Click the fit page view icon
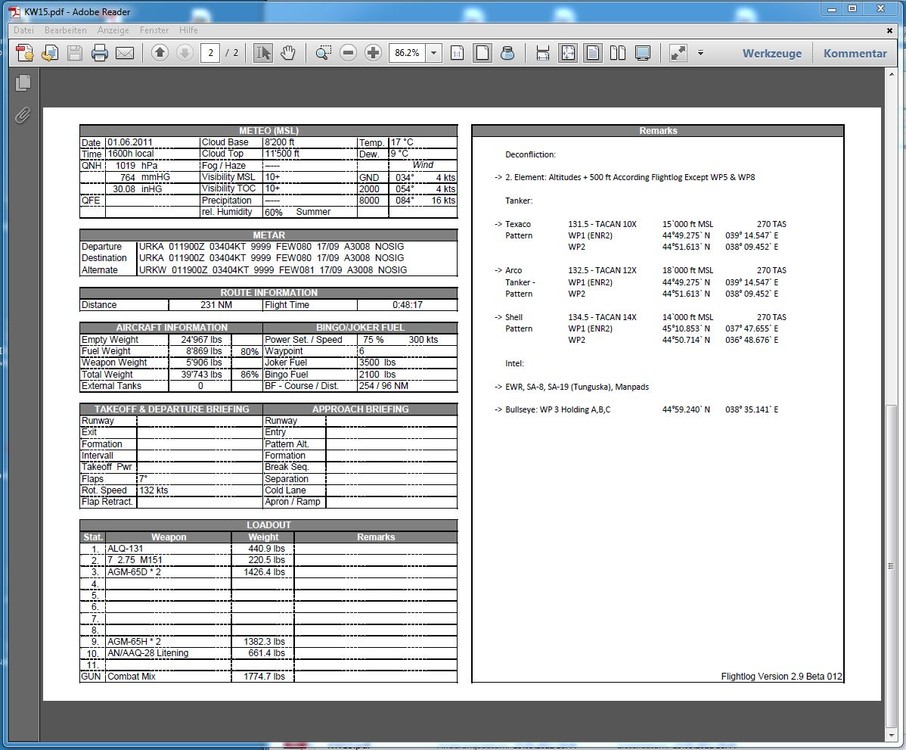 568,53
